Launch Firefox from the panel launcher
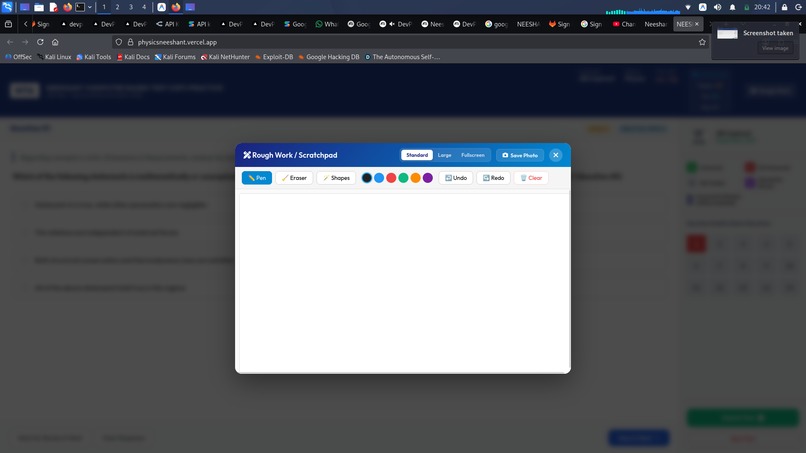This screenshot has height=453, width=806. [x=67, y=7]
